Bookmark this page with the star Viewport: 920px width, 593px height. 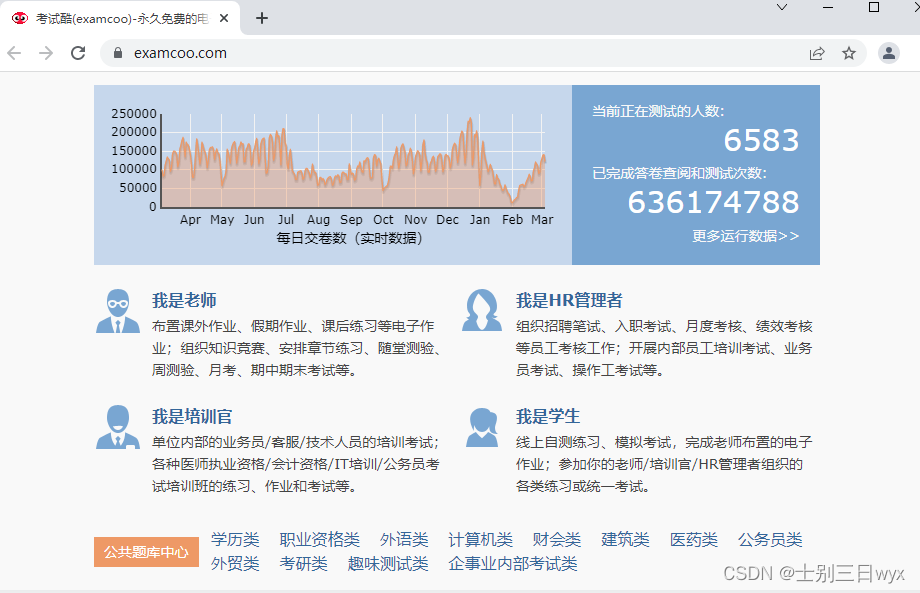[x=848, y=53]
